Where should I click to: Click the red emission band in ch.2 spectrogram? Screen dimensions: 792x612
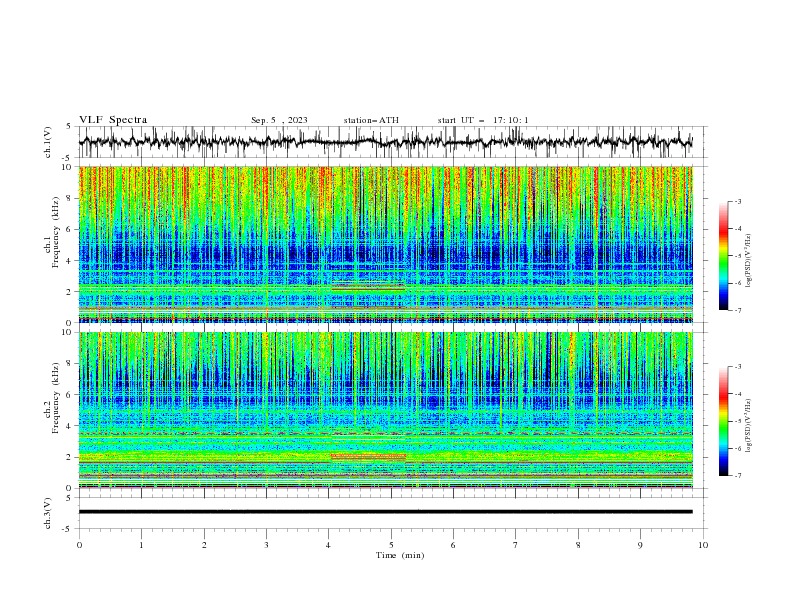pyautogui.click(x=368, y=456)
